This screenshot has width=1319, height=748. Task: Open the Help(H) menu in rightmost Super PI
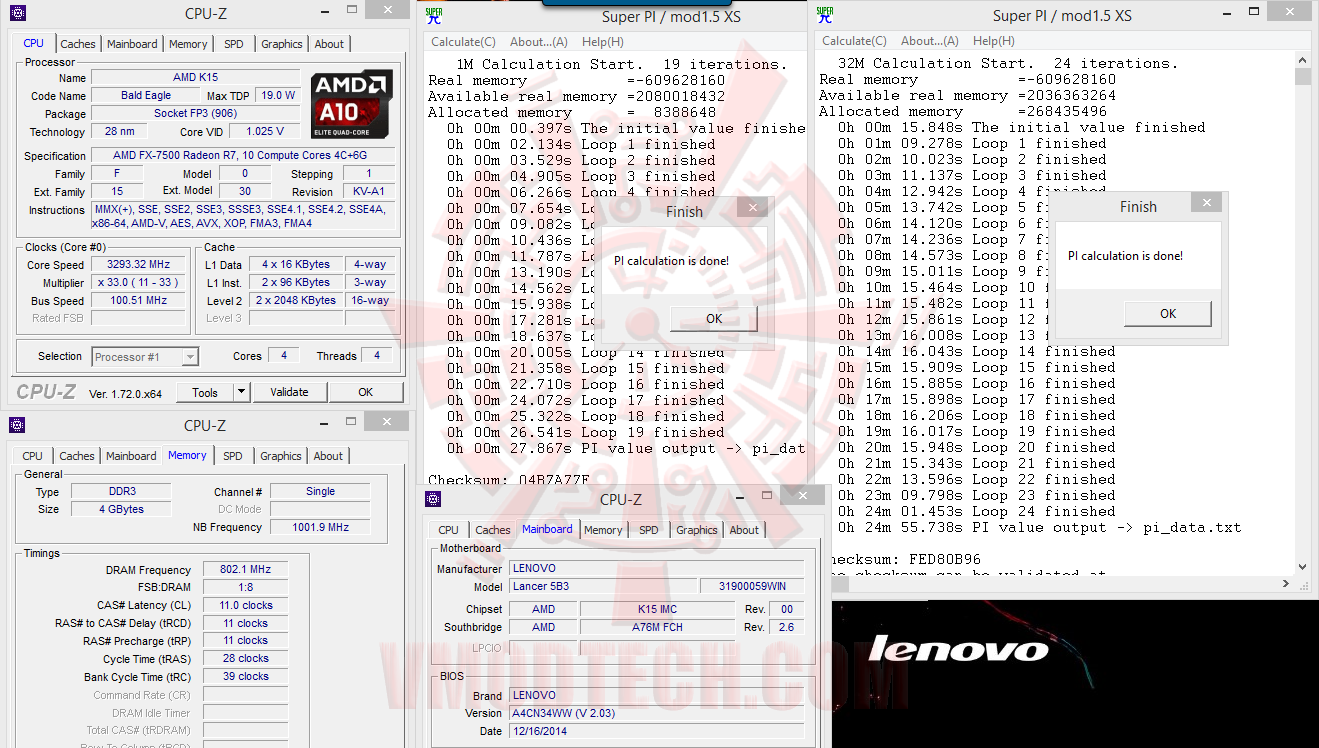995,41
